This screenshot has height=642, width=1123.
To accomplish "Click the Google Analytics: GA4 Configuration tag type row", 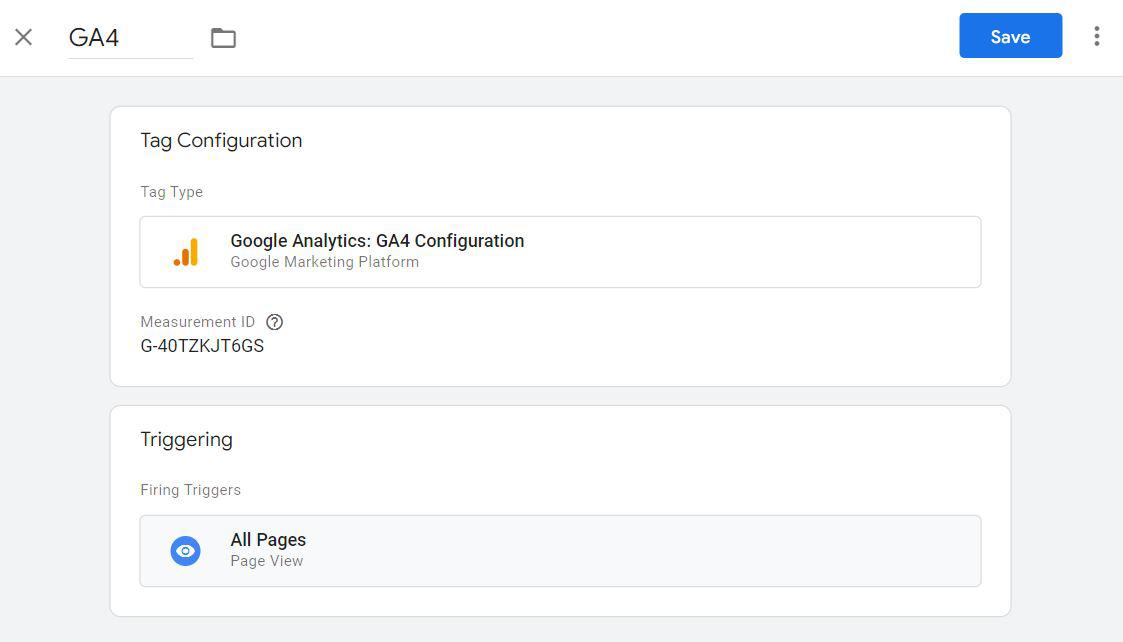I will point(560,251).
